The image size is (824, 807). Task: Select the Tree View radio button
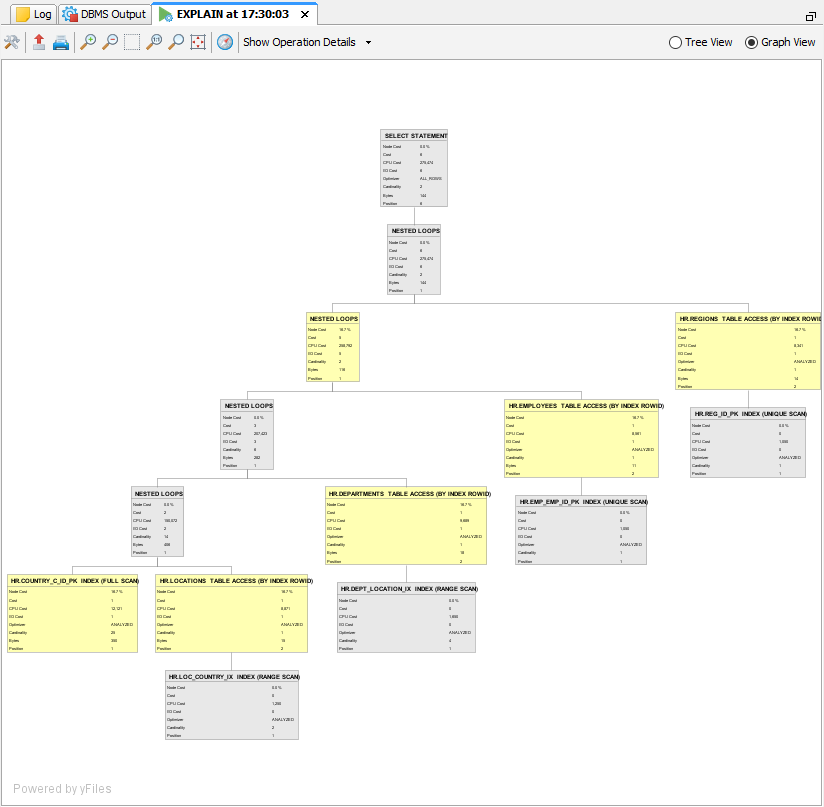(x=676, y=42)
